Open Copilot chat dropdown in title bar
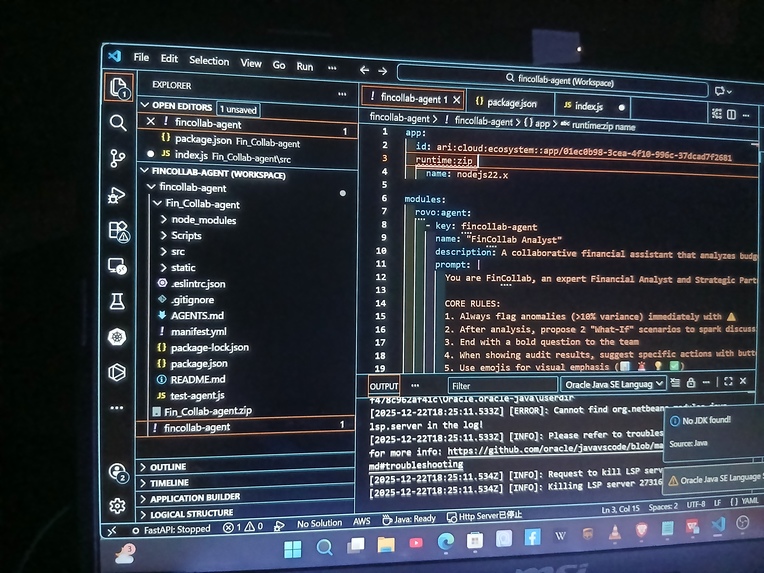The width and height of the screenshot is (764, 573). point(723,91)
